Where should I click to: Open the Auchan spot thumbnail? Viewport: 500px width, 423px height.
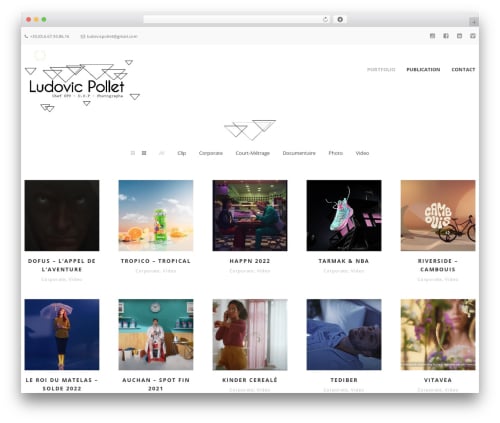click(x=156, y=334)
